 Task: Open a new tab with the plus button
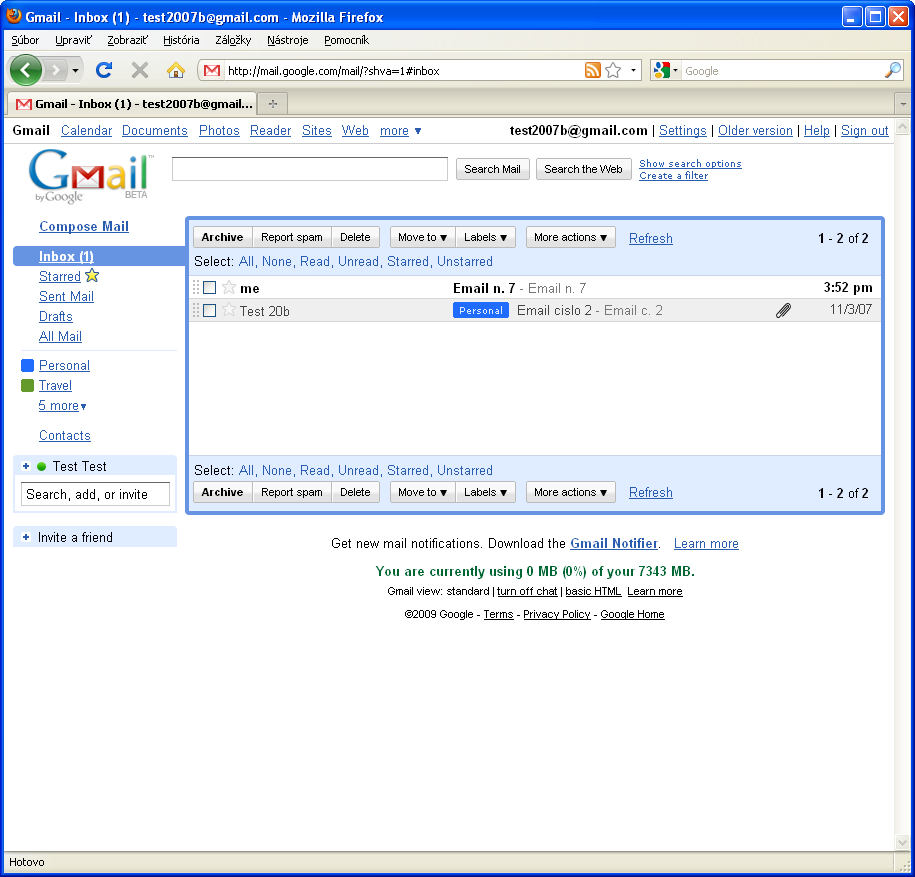273,104
